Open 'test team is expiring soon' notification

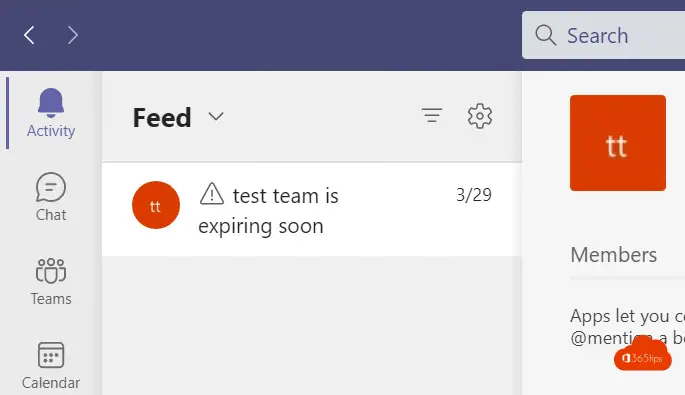click(x=312, y=209)
